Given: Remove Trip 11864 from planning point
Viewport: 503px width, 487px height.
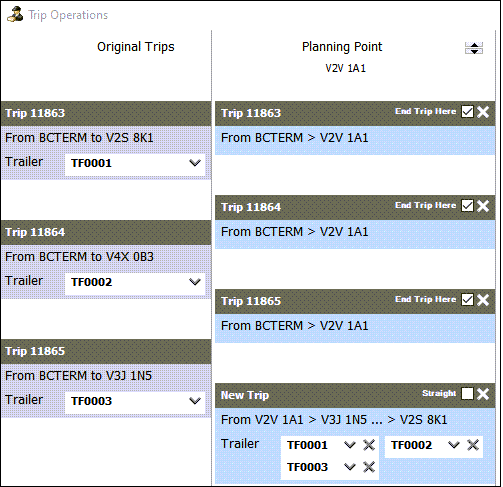Looking at the screenshot, I should 483,206.
